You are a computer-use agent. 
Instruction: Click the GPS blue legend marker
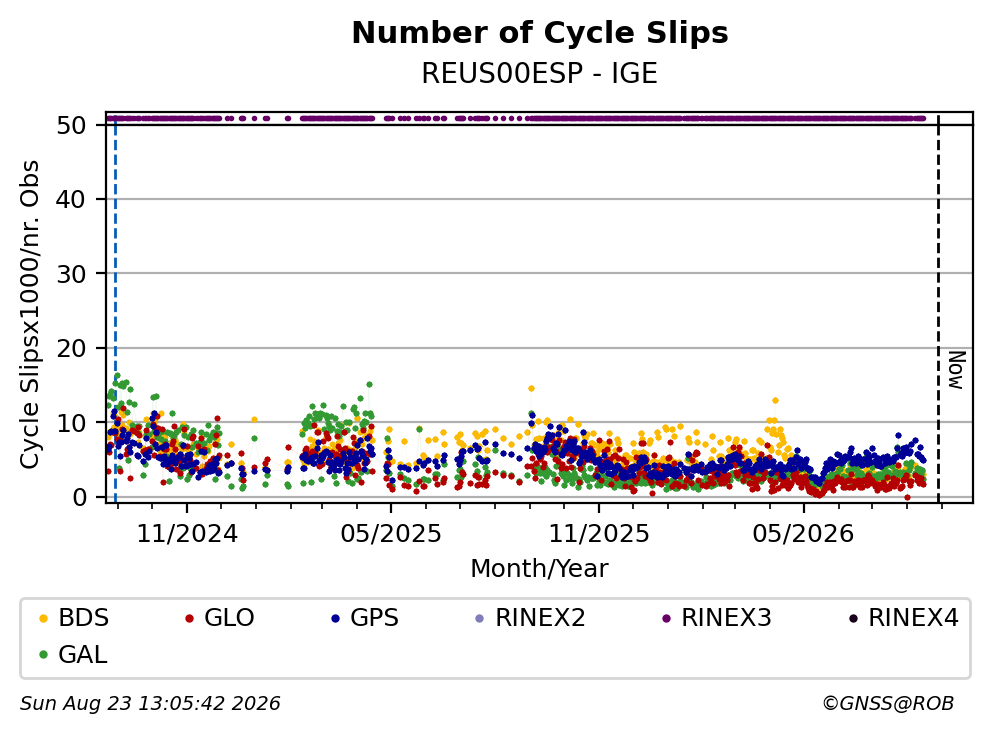(x=335, y=618)
